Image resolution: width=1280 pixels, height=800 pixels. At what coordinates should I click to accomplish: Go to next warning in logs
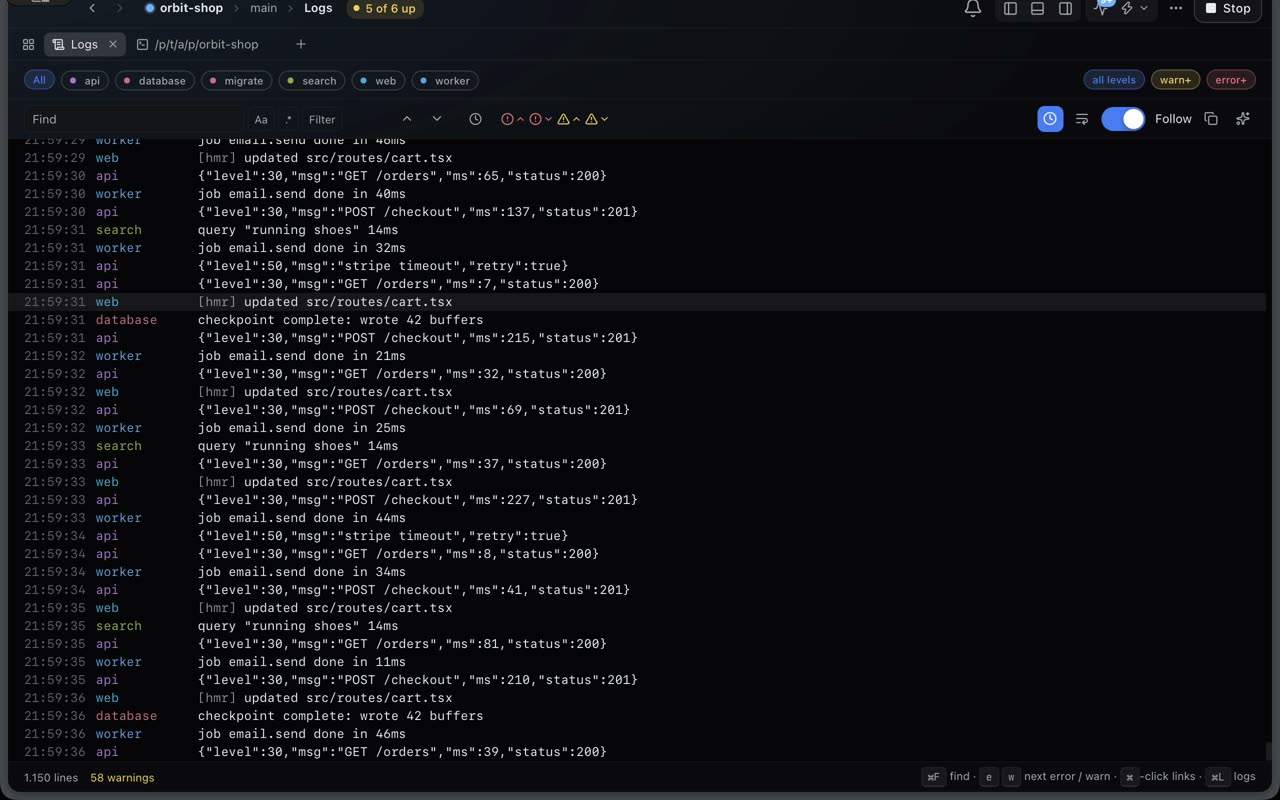597,119
